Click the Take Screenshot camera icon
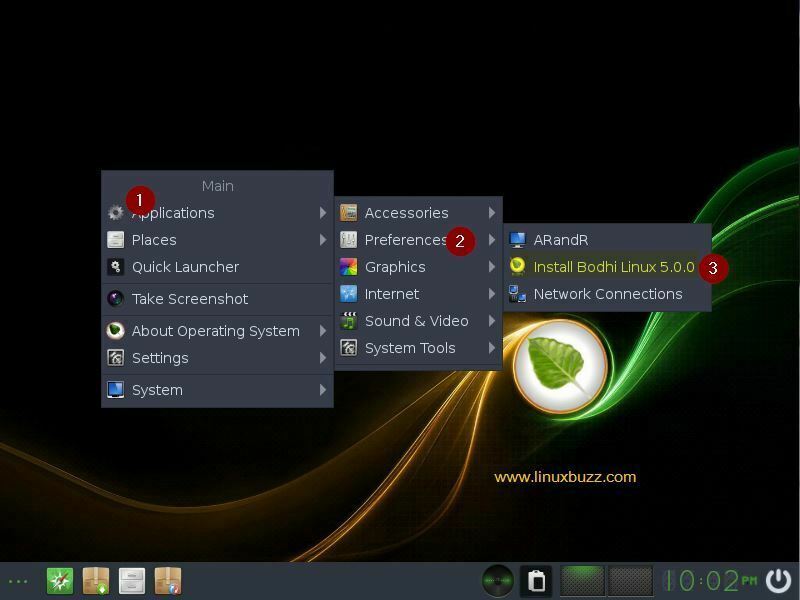This screenshot has width=800, height=600. 115,298
